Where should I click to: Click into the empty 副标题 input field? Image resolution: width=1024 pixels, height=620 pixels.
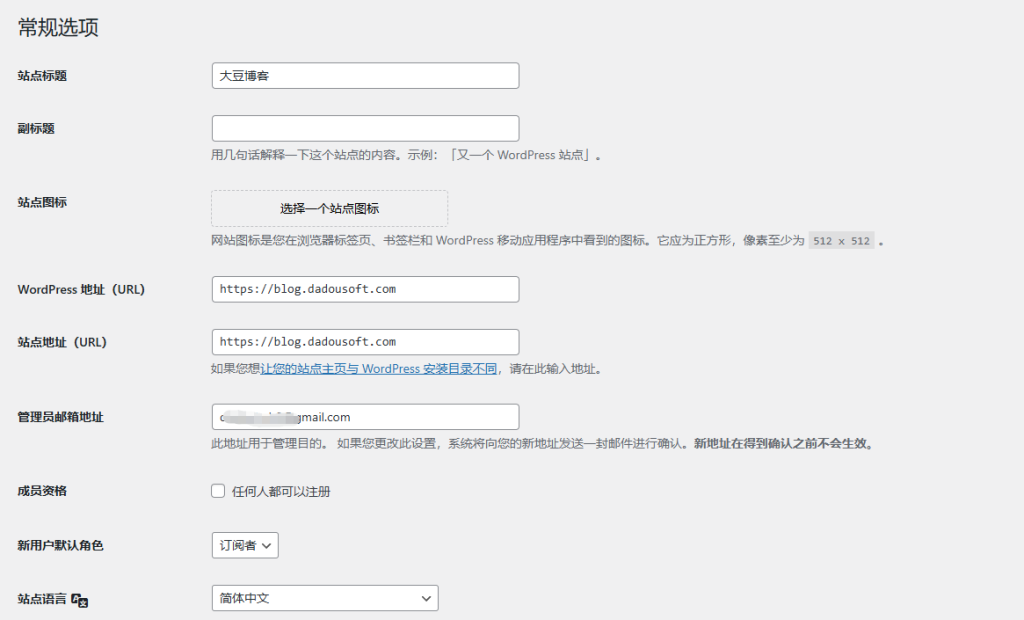click(365, 128)
